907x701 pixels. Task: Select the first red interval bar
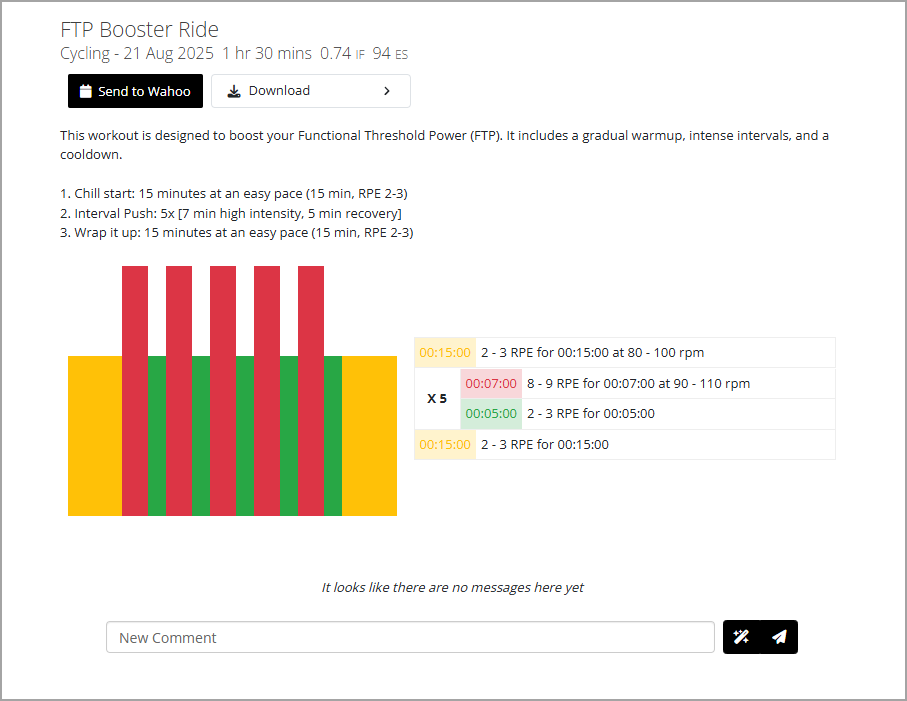click(x=135, y=391)
